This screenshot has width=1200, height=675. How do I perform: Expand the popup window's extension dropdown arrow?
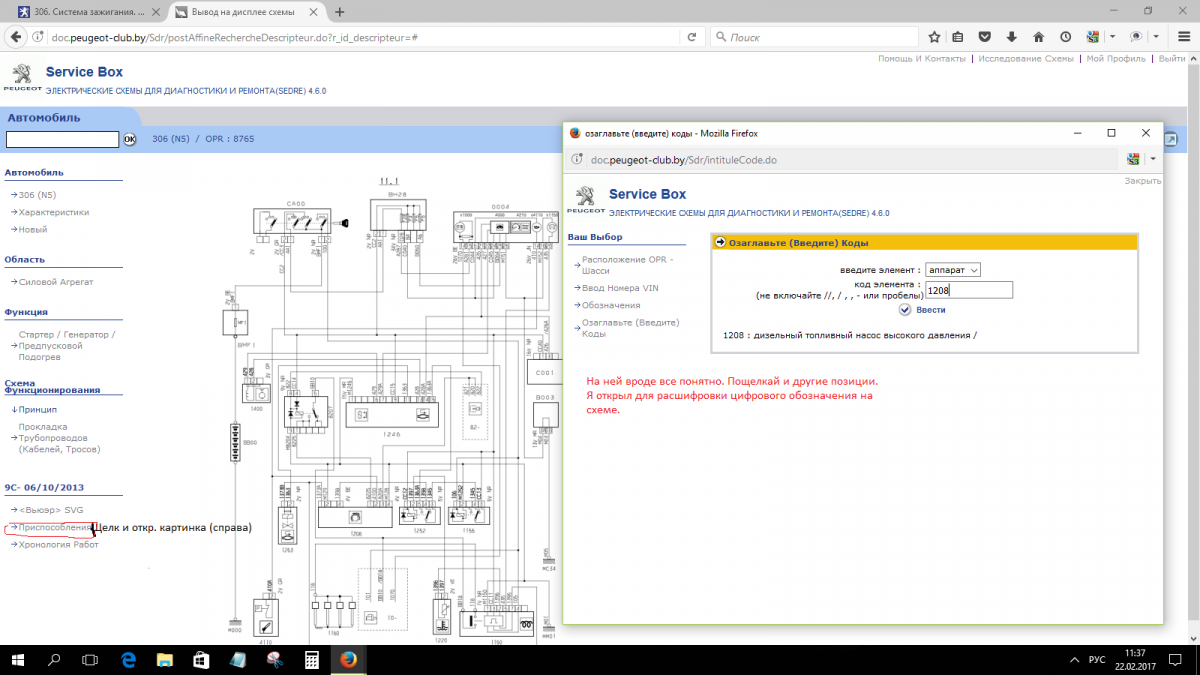click(x=1152, y=159)
